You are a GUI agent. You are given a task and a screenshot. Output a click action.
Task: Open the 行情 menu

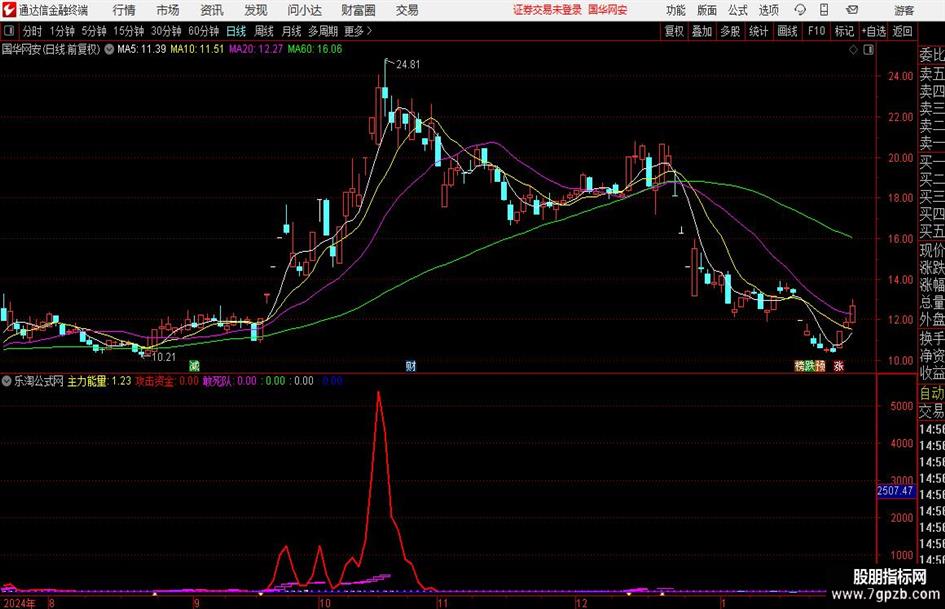(x=124, y=10)
